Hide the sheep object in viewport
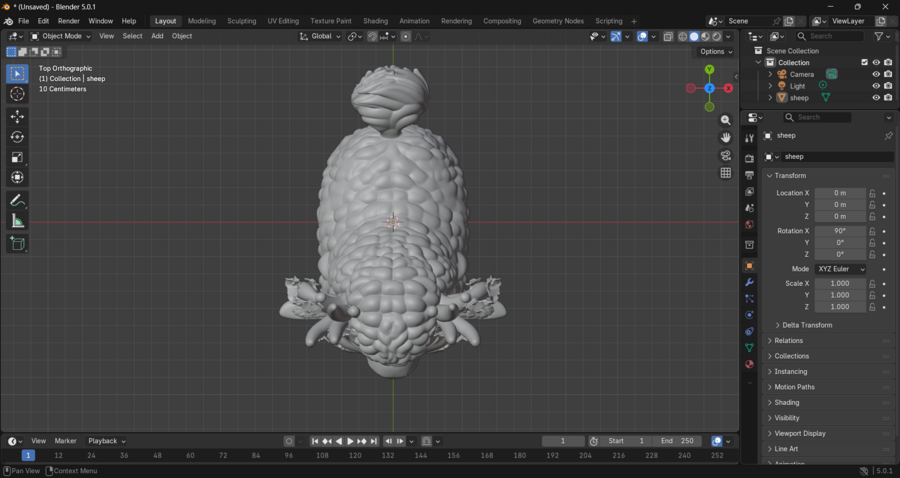This screenshot has height=478, width=900. pos(876,98)
